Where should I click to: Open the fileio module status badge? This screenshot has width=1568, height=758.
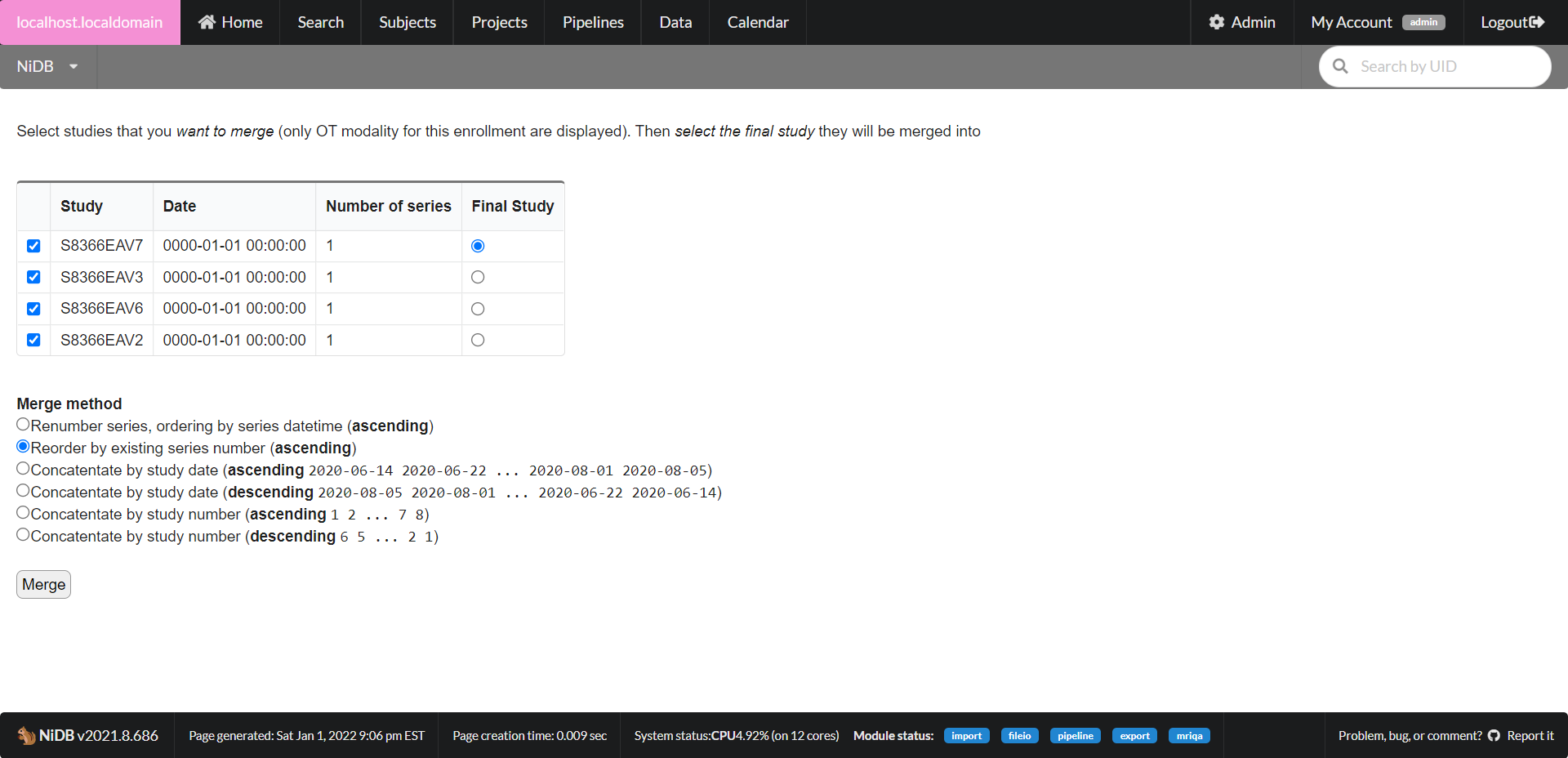1019,735
